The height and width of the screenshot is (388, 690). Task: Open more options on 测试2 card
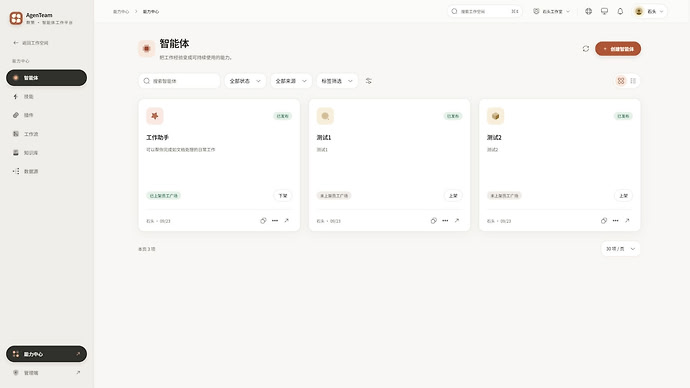[x=616, y=221]
